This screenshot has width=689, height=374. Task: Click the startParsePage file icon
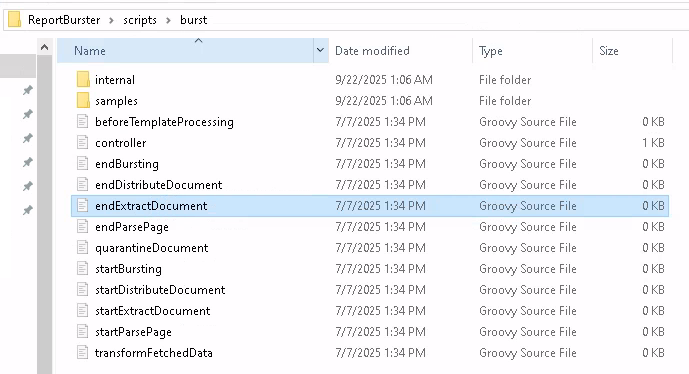click(x=83, y=332)
